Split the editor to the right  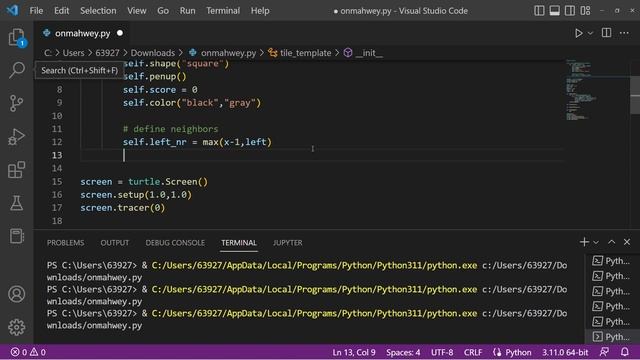607,33
